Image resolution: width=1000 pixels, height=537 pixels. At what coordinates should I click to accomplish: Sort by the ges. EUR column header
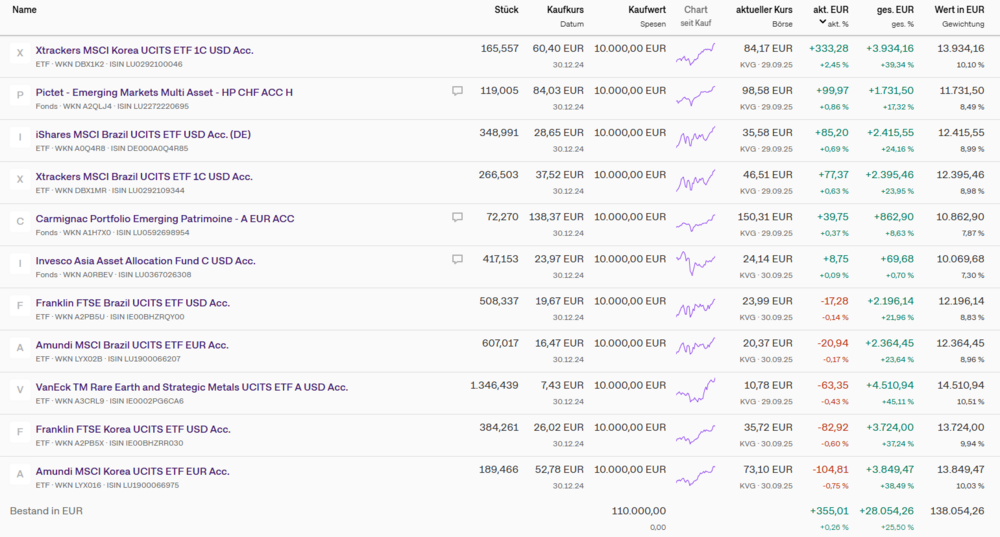point(893,9)
